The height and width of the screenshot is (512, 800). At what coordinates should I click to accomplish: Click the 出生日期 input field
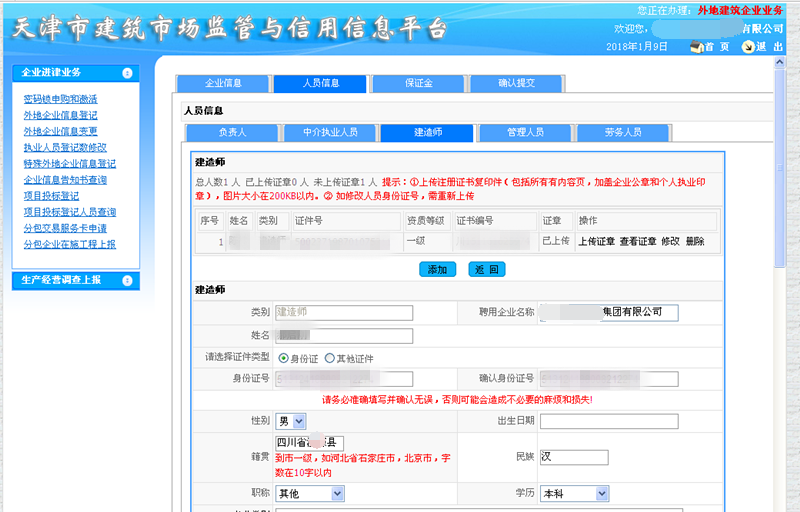pyautogui.click(x=609, y=421)
